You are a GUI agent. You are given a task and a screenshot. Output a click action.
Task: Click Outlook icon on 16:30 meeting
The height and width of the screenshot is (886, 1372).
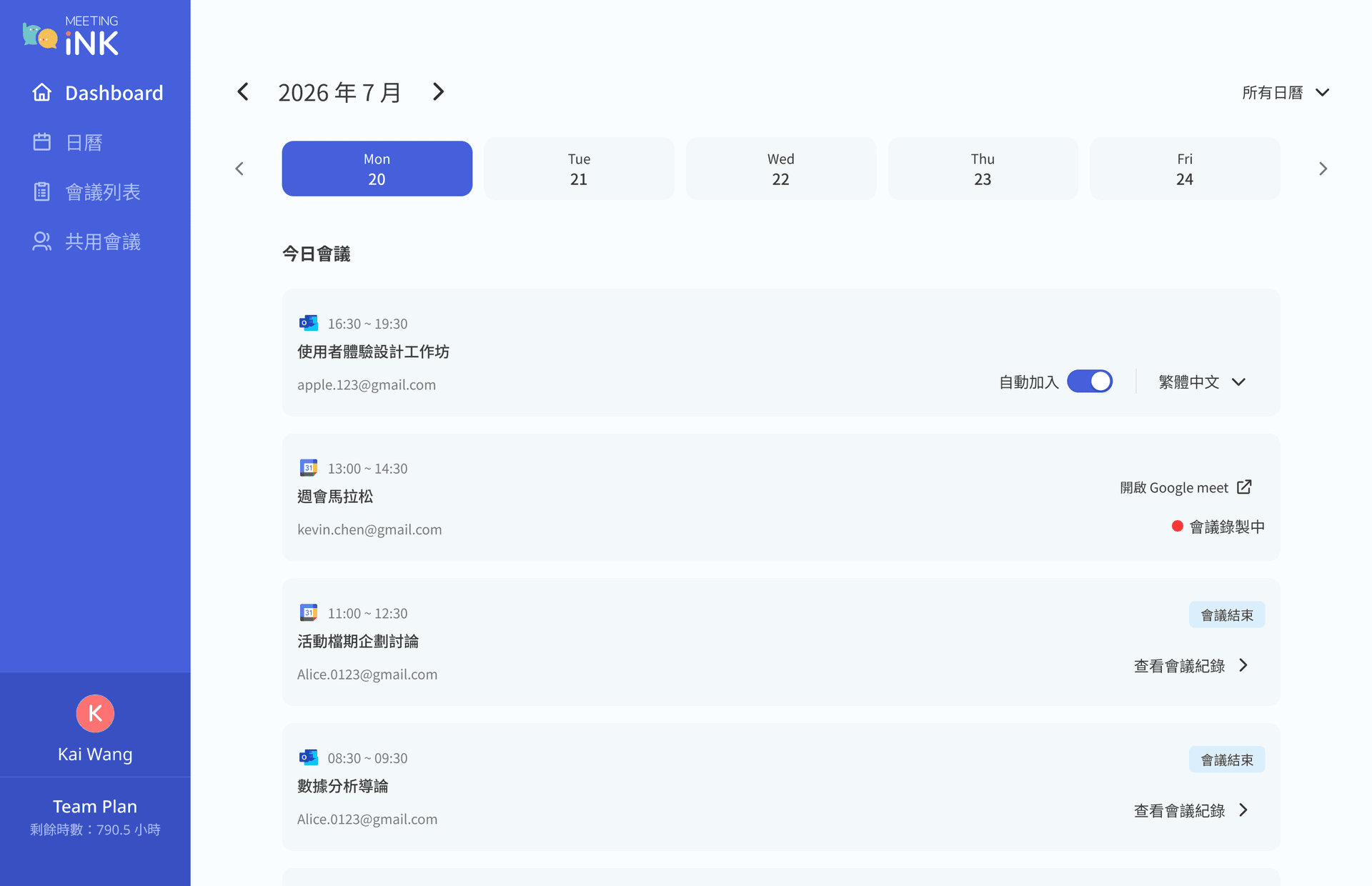coord(308,323)
